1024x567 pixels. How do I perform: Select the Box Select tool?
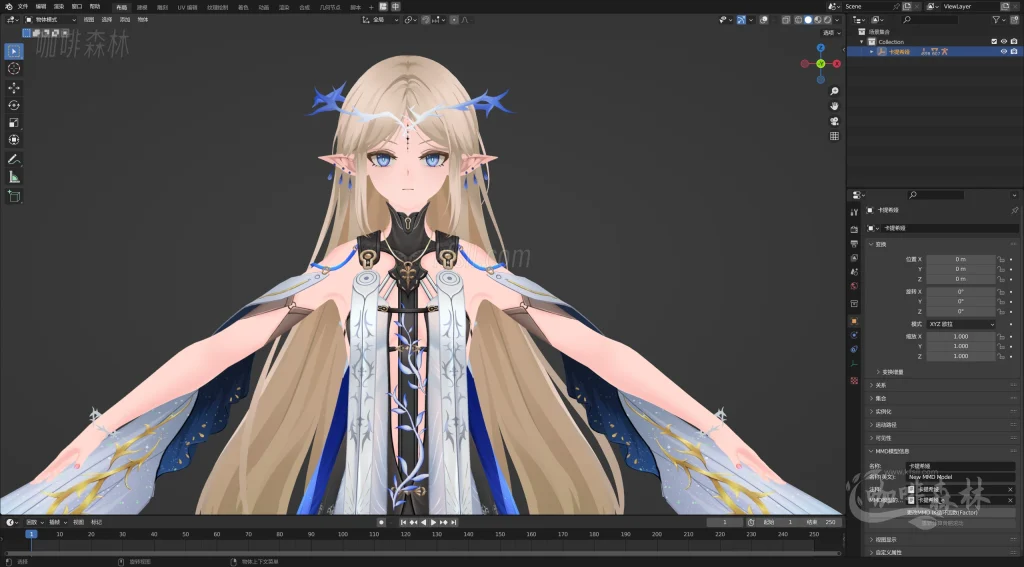[14, 51]
